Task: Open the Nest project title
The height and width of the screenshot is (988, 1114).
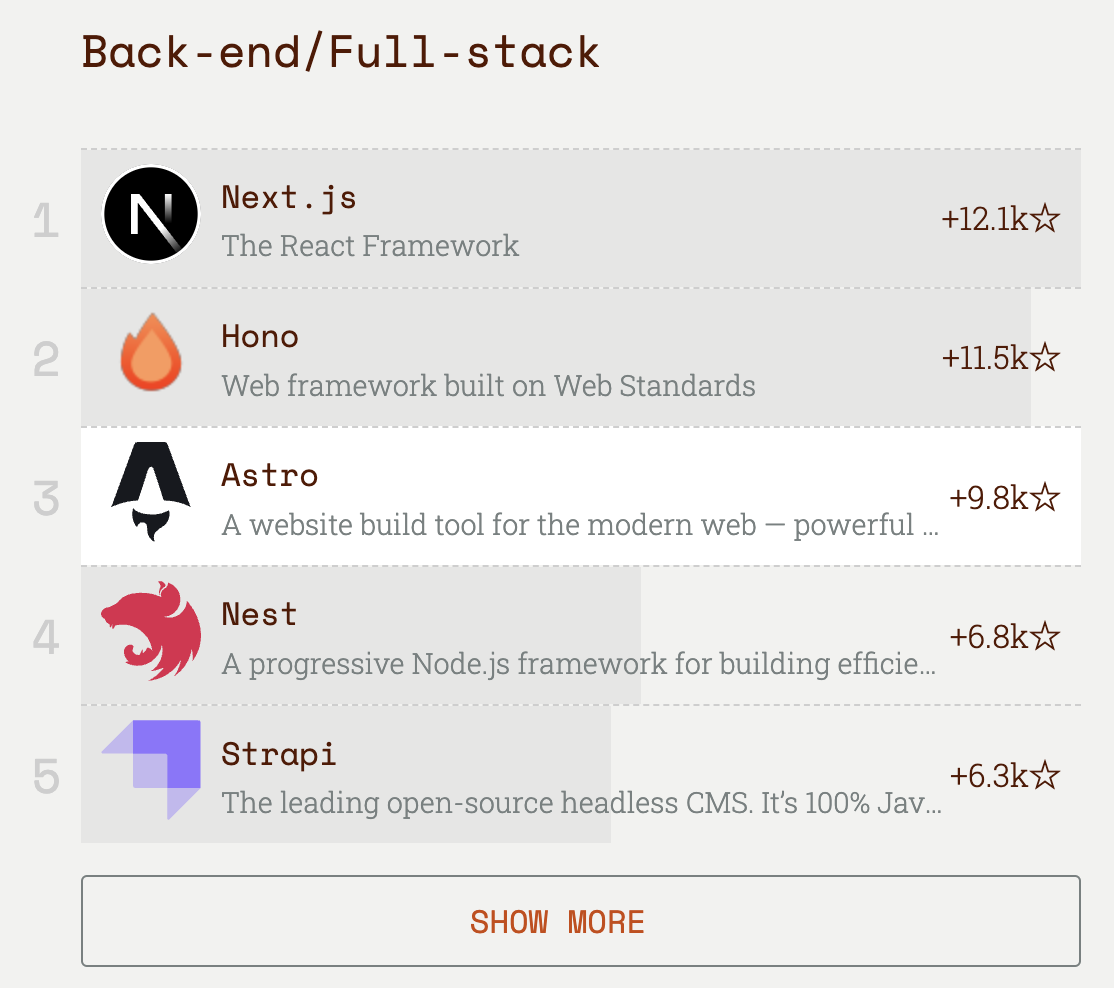Action: (x=259, y=614)
